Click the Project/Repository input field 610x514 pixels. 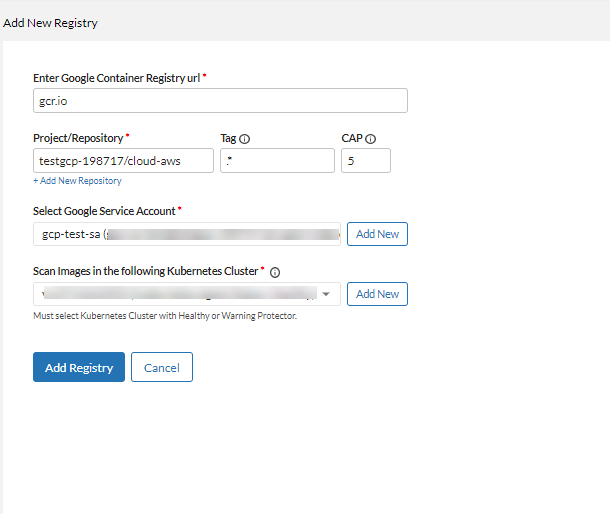tap(123, 161)
